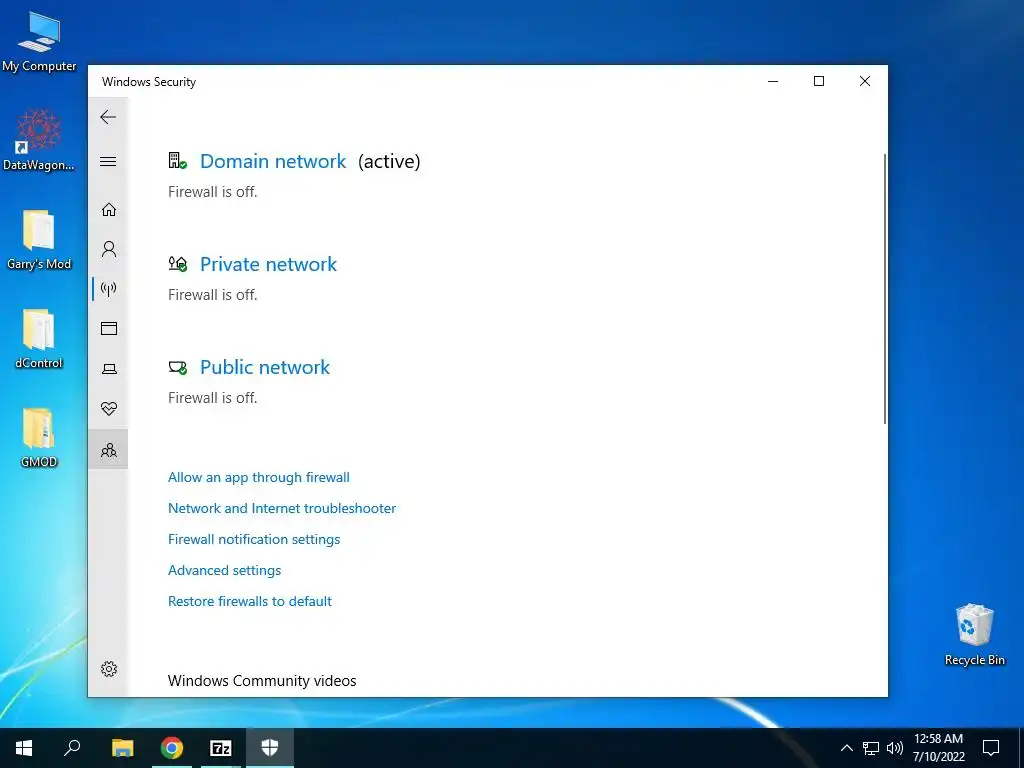
Task: Select dControl folder on desktop
Action: [39, 339]
